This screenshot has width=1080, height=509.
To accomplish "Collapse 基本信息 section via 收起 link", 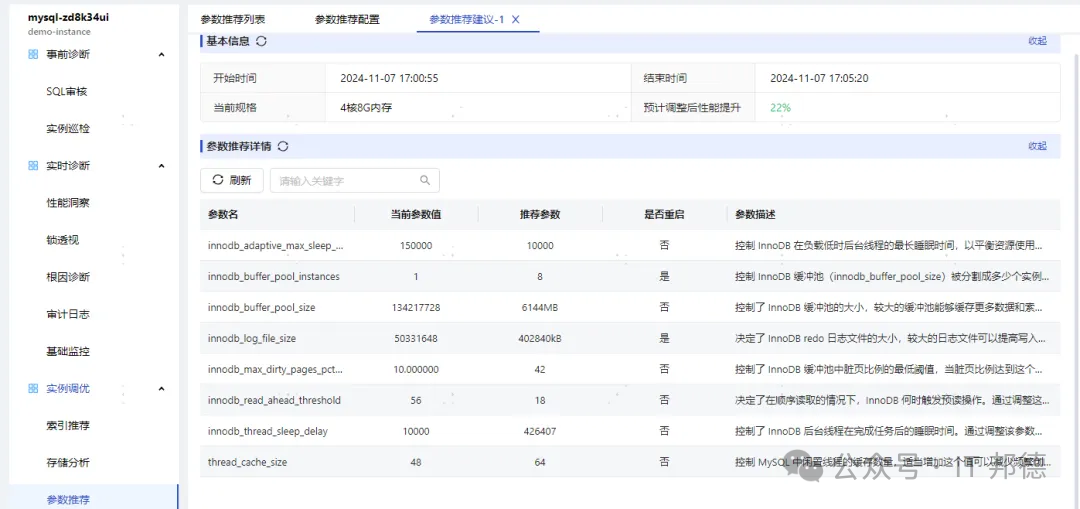I will 1037,41.
